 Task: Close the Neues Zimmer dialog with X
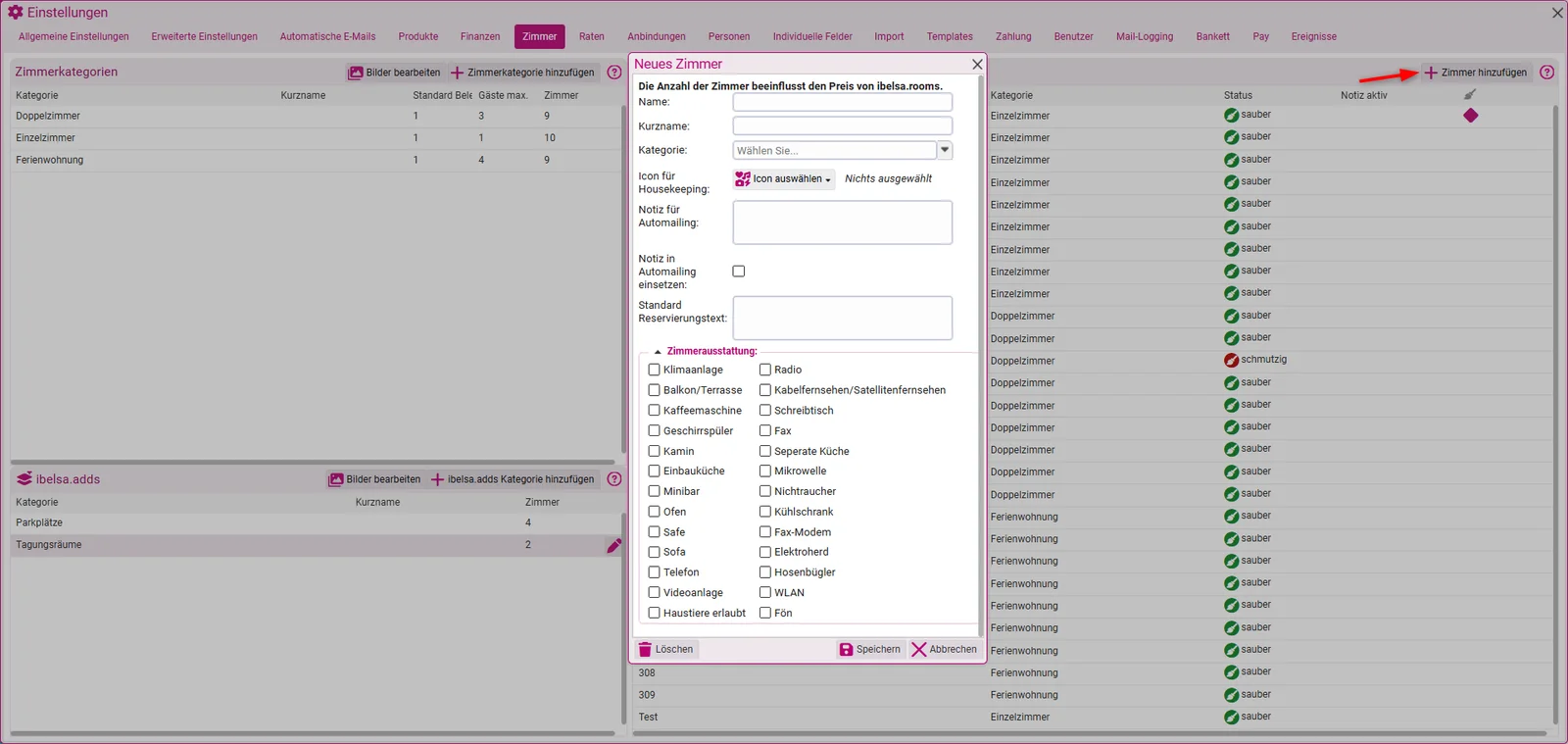[x=977, y=65]
